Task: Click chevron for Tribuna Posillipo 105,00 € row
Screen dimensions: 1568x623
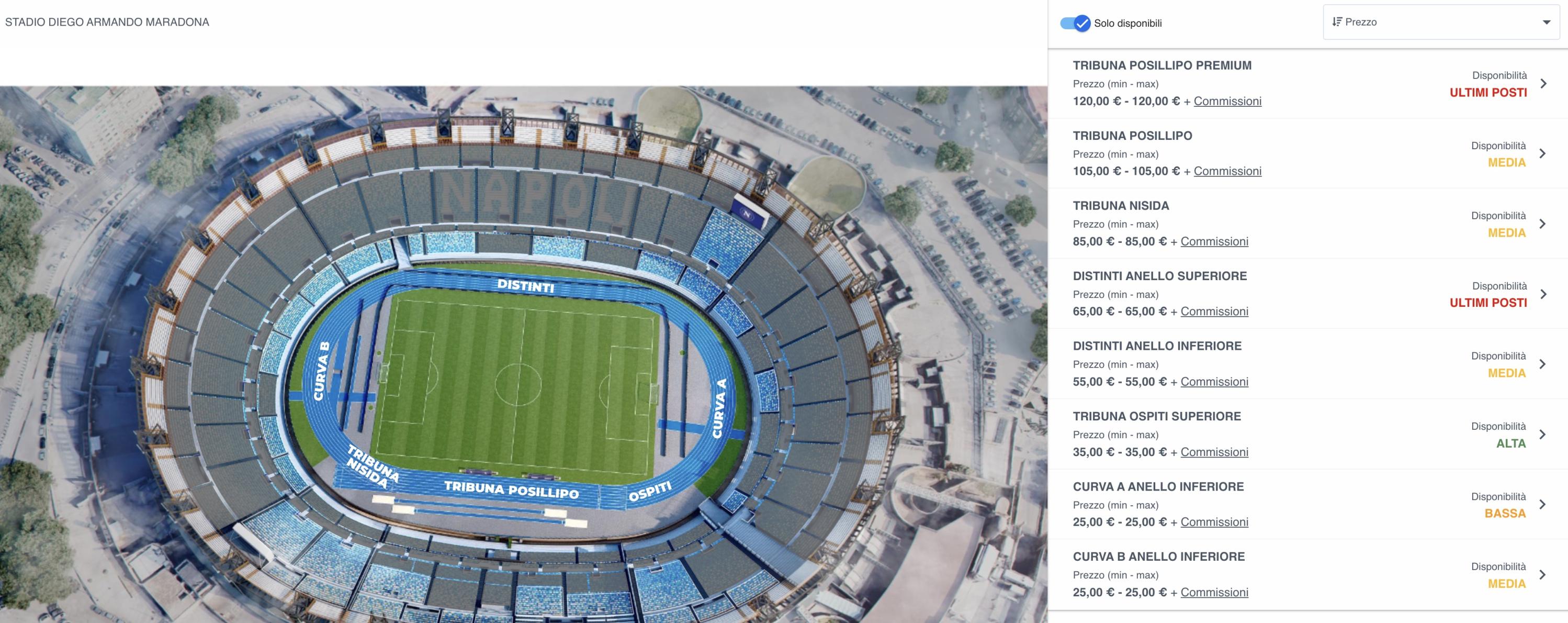Action: coord(1542,154)
